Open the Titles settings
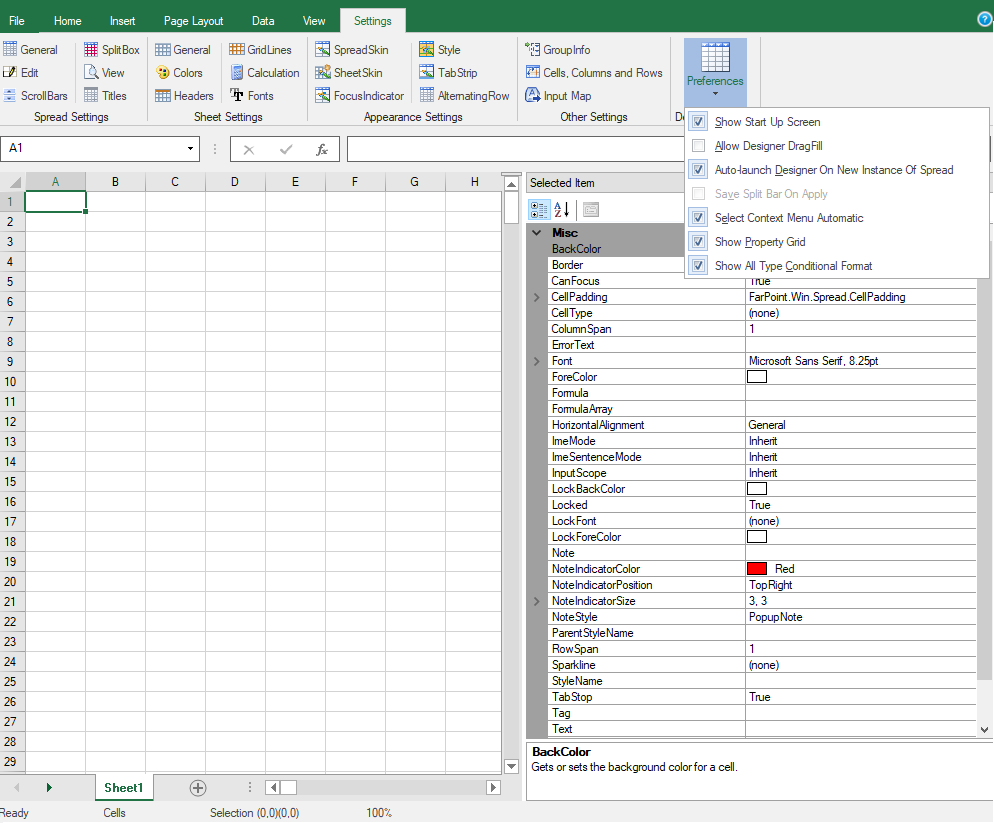This screenshot has width=994, height=823. pyautogui.click(x=105, y=96)
